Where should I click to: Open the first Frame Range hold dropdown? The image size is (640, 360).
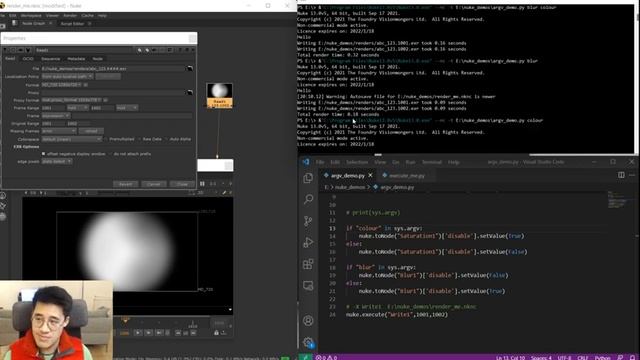[x=78, y=108]
